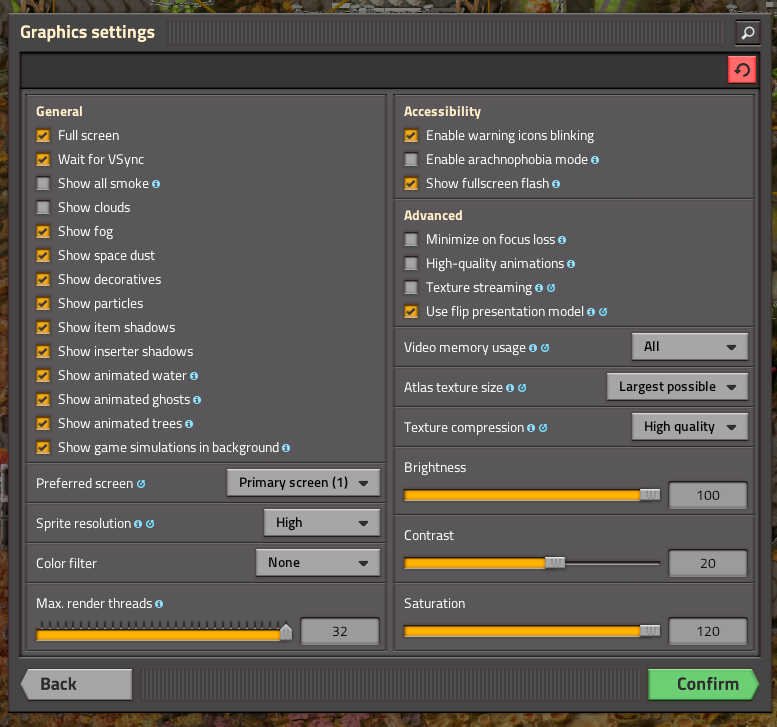Click info icon next to Show animated water
The image size is (777, 727).
(x=194, y=376)
